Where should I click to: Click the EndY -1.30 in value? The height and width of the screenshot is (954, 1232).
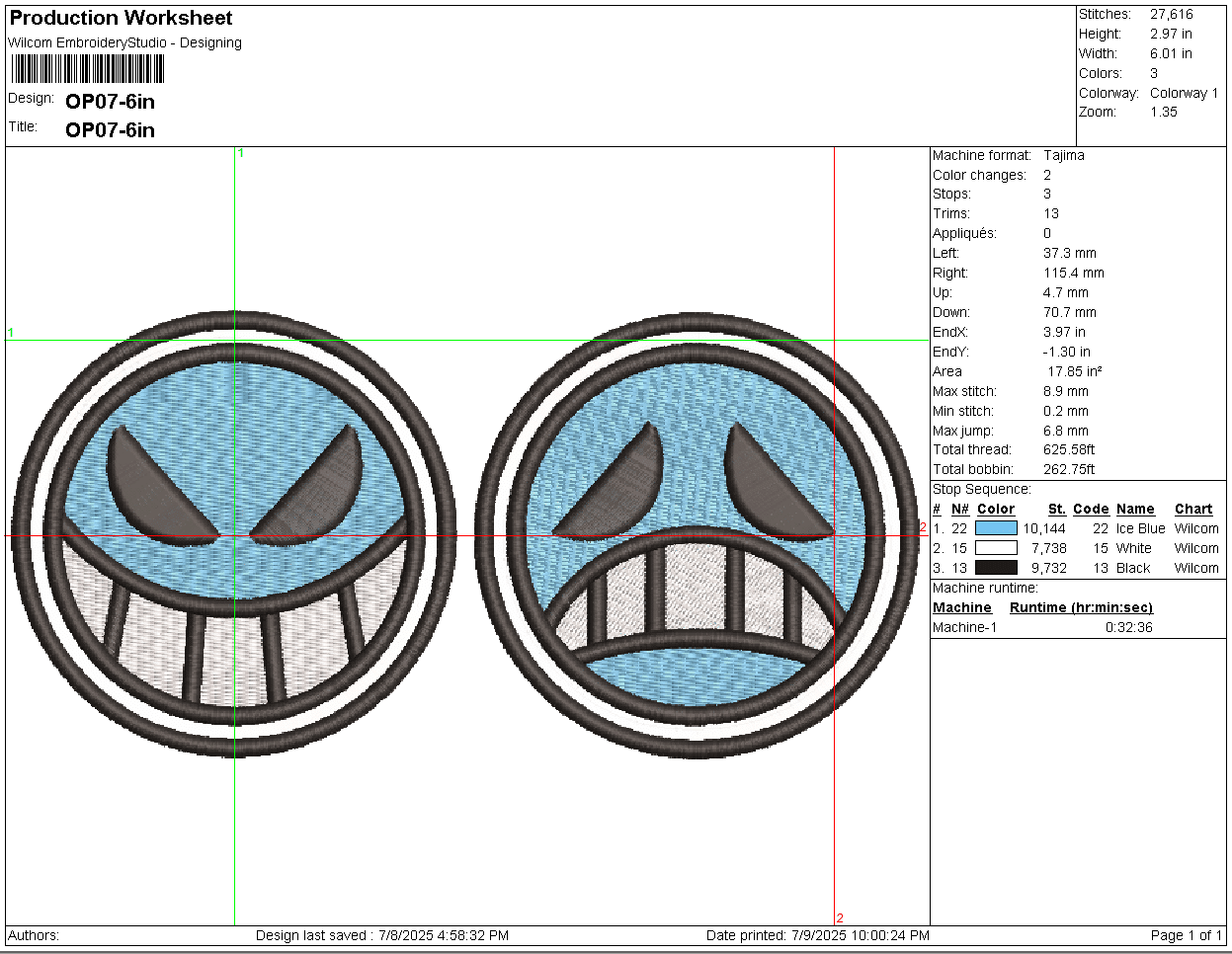pos(1067,352)
